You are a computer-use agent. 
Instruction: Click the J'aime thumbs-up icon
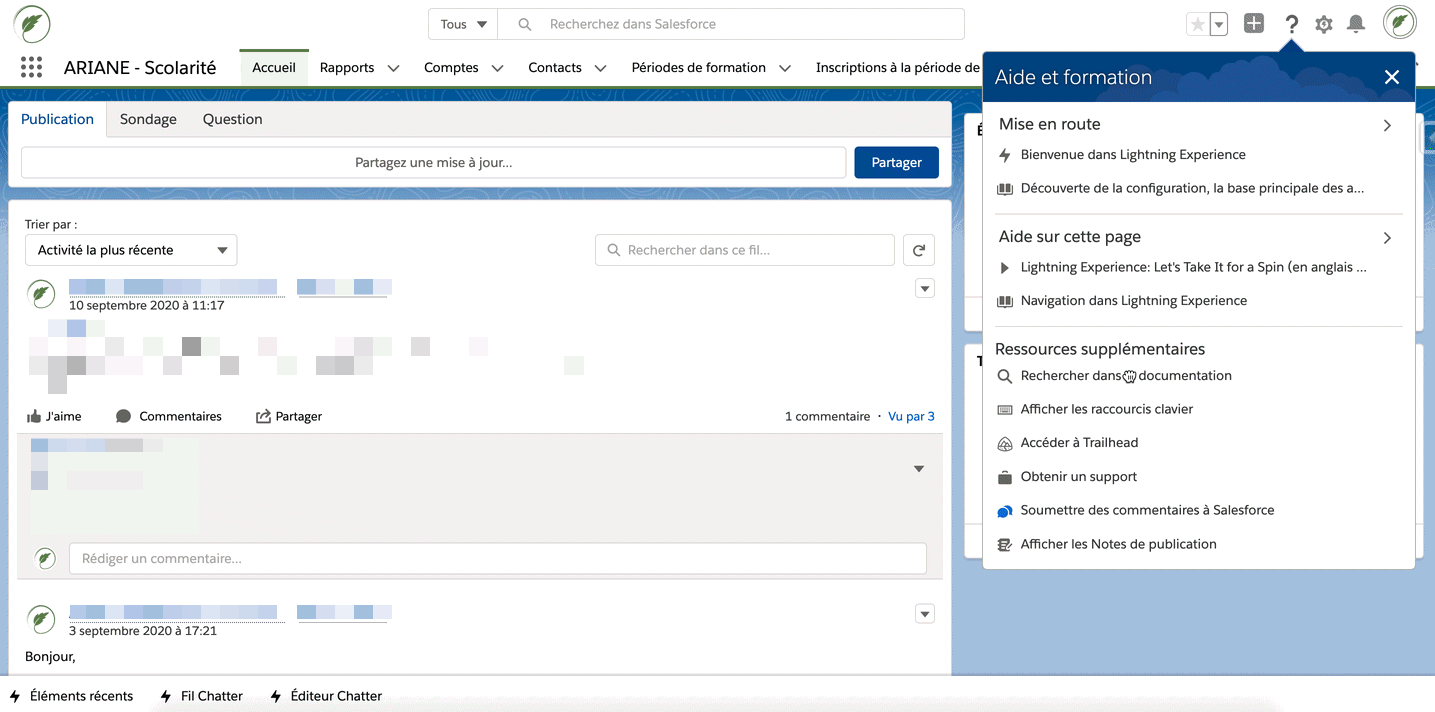pyautogui.click(x=34, y=416)
